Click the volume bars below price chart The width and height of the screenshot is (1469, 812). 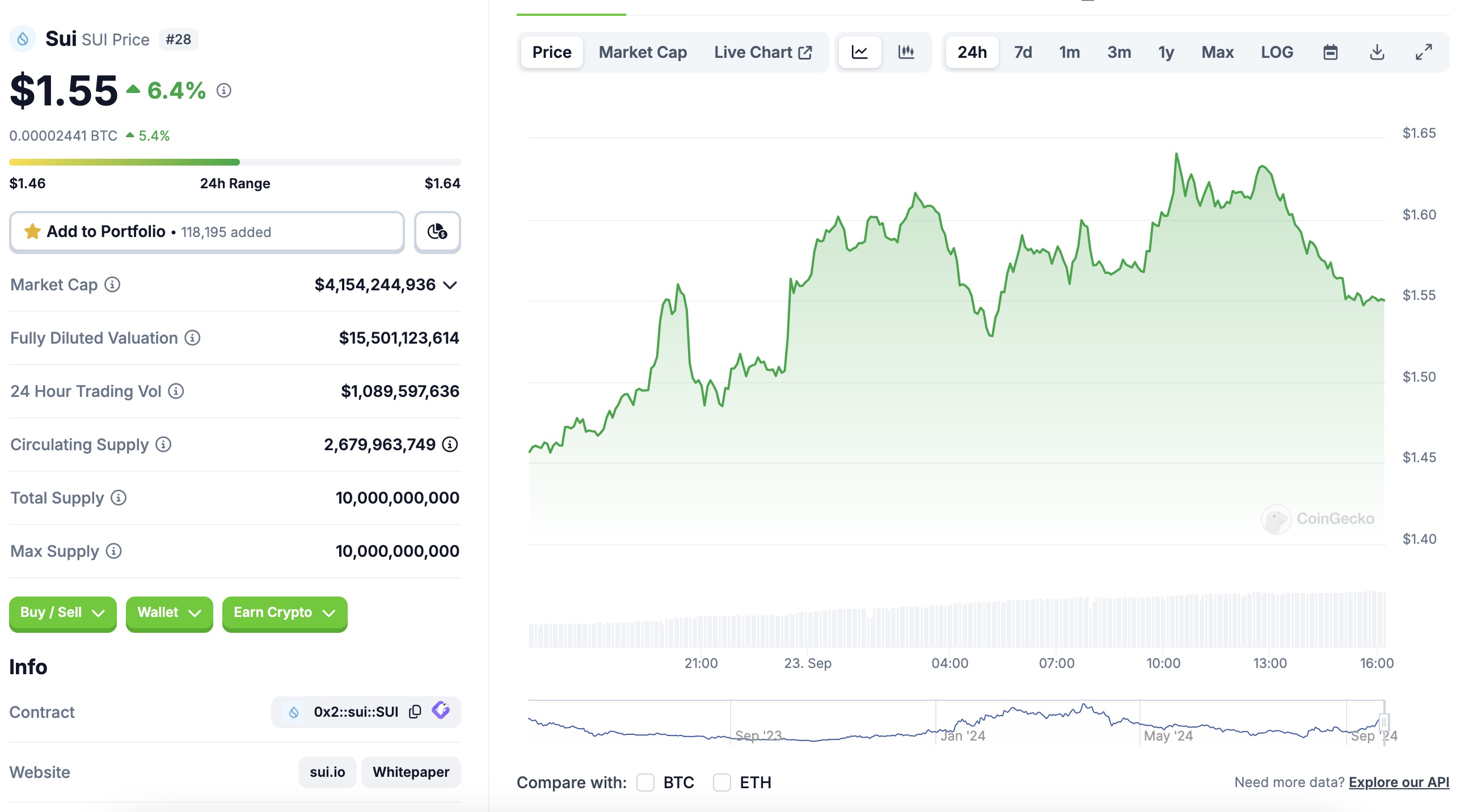[956, 620]
